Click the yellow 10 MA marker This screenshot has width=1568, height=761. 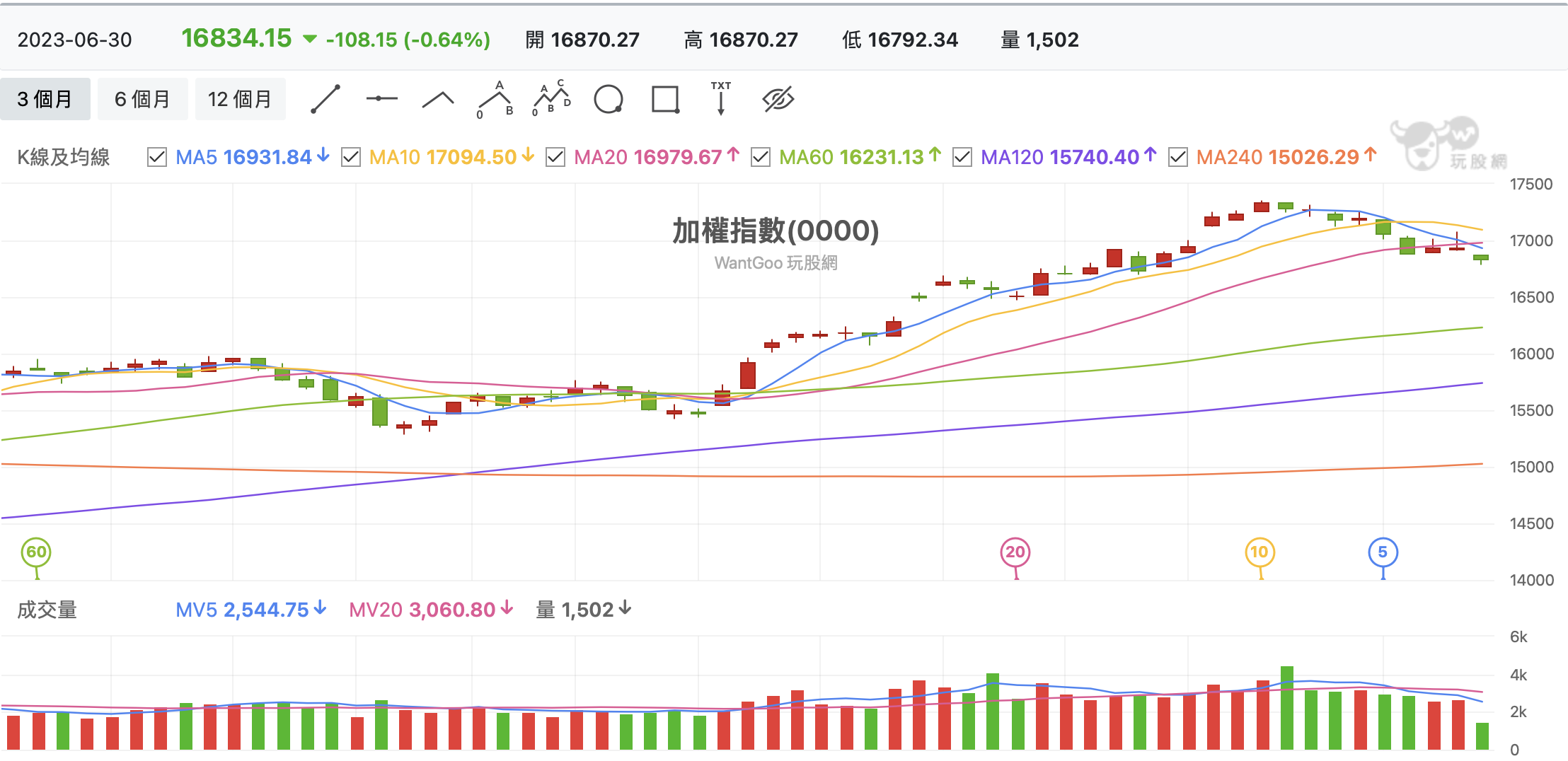click(1259, 552)
